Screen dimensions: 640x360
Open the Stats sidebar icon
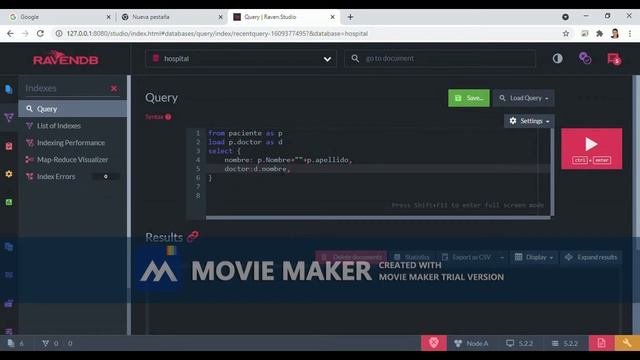9,202
